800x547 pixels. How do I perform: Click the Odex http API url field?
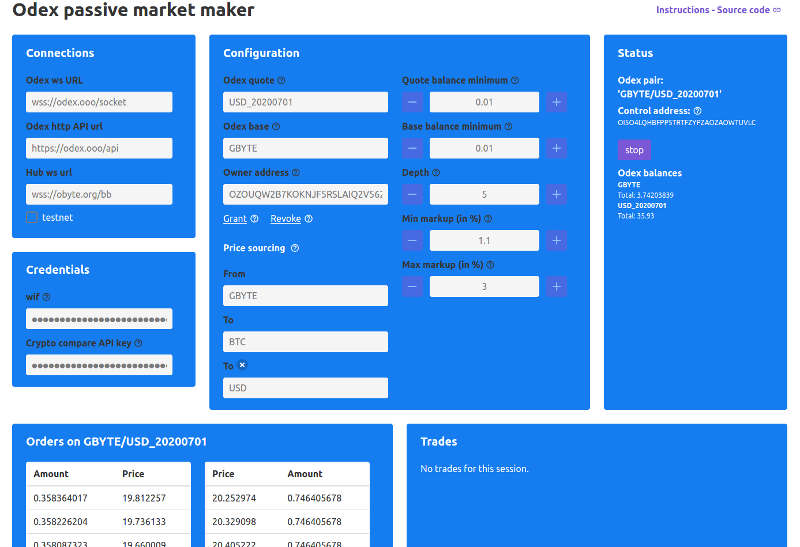pyautogui.click(x=99, y=148)
